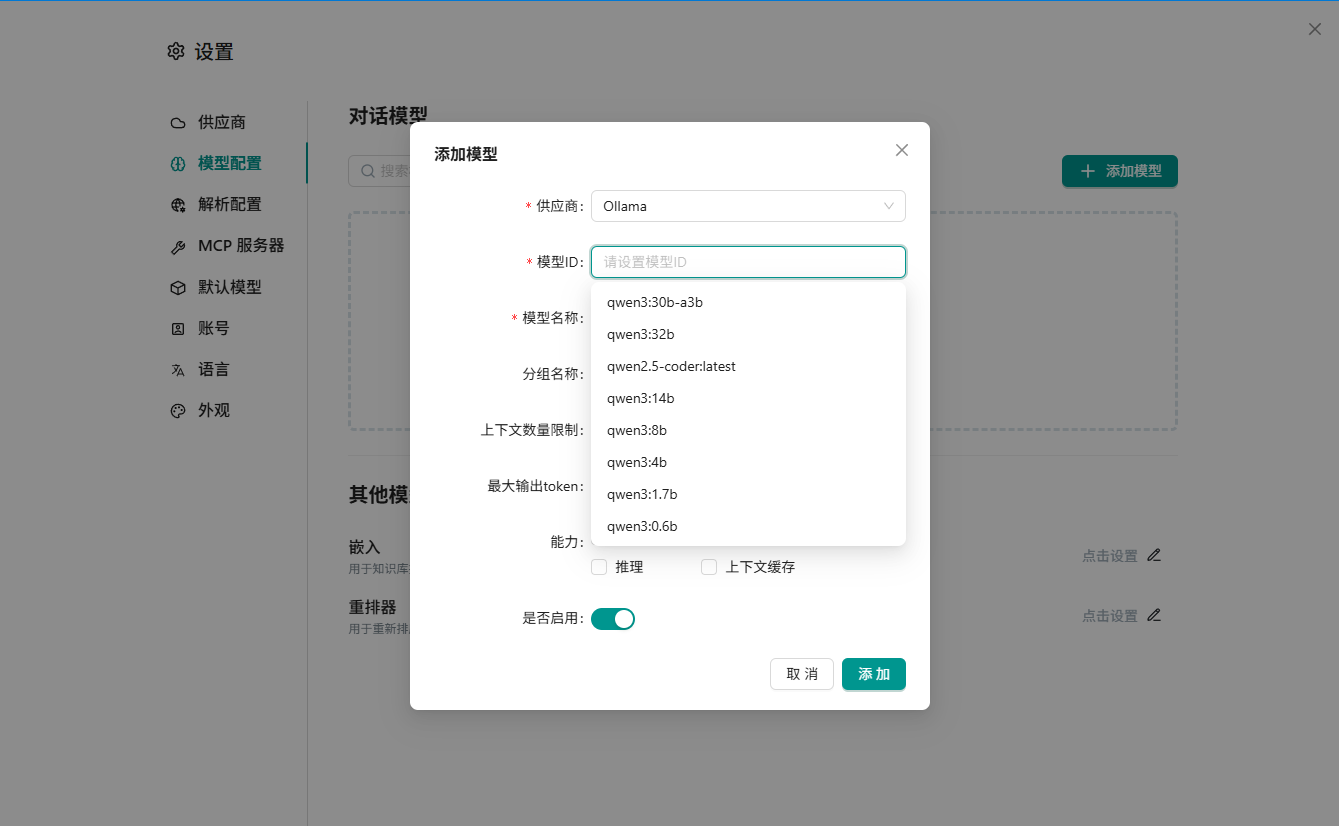
Task: Check the 上下文缓存 checkbox
Action: tap(709, 567)
